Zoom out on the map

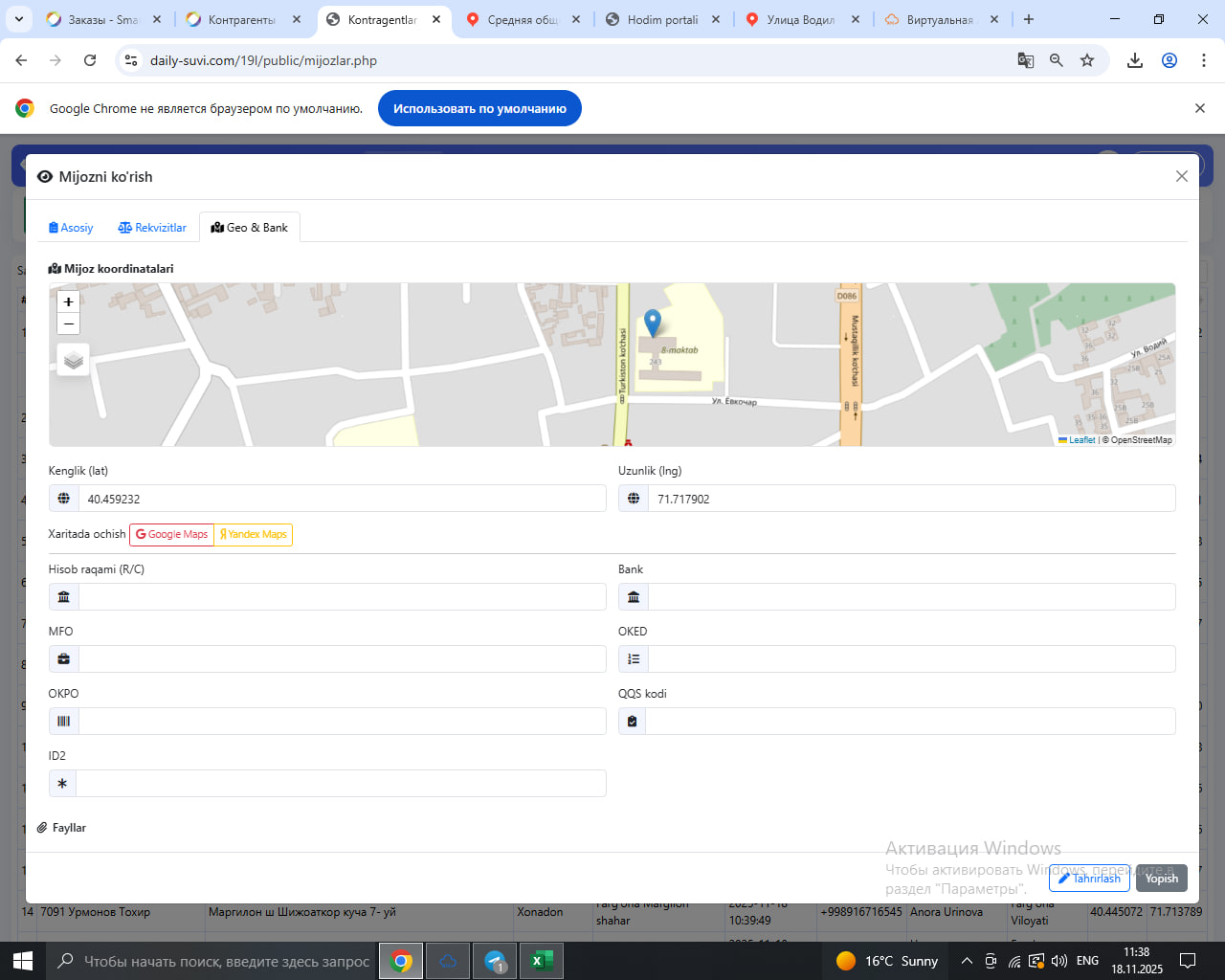tap(68, 324)
